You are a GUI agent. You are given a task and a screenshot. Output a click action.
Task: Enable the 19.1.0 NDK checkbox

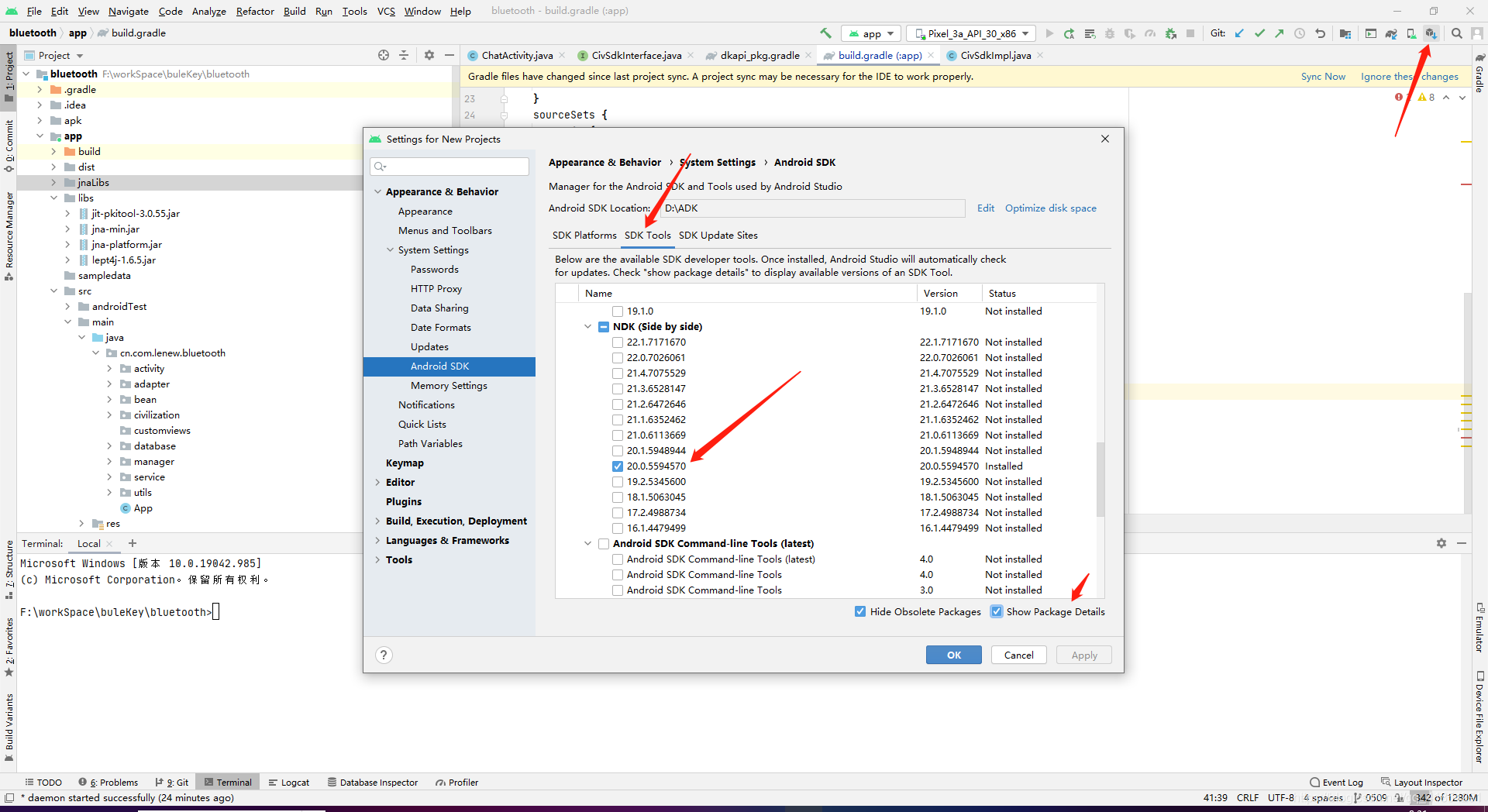617,311
